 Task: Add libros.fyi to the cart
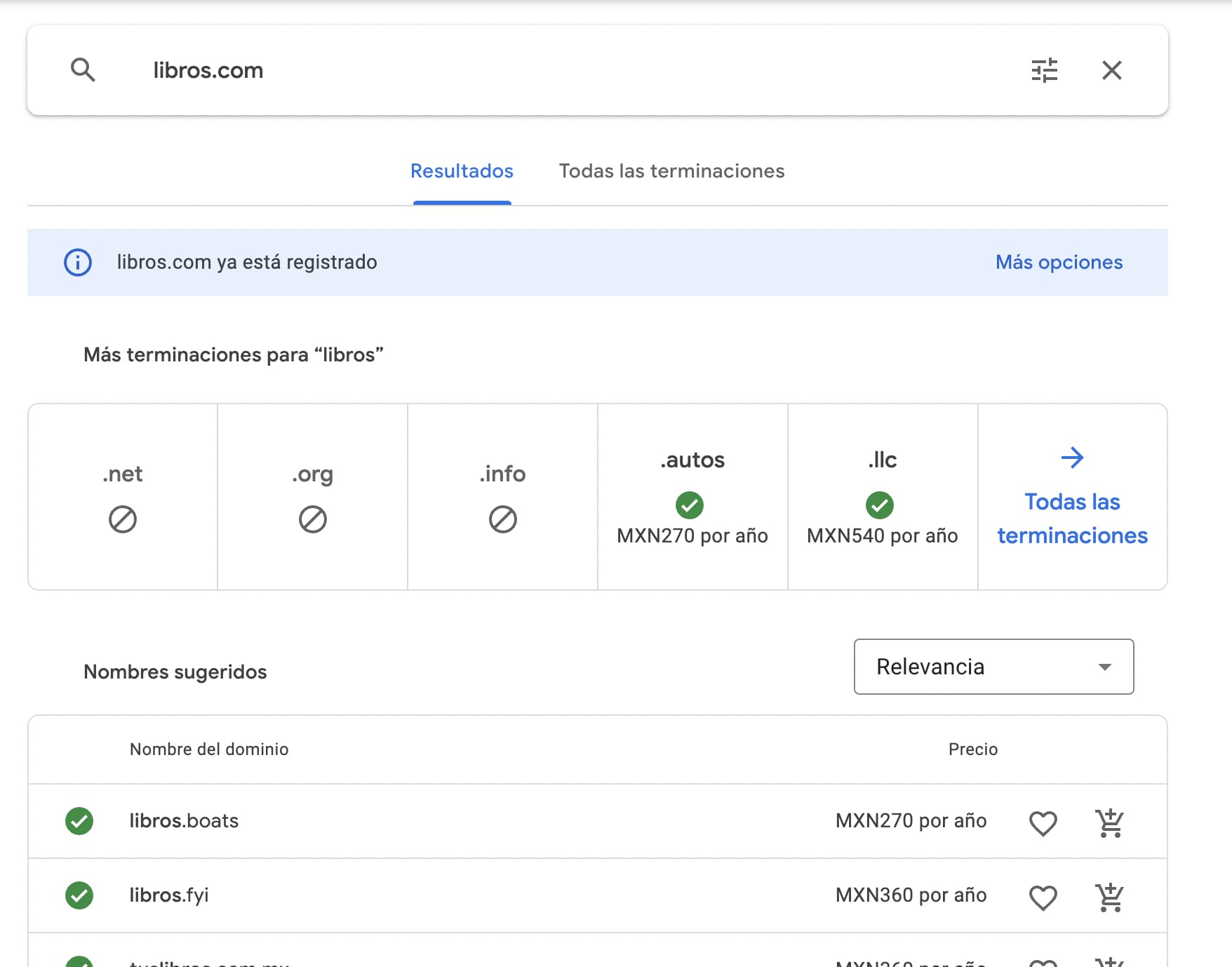(1109, 895)
